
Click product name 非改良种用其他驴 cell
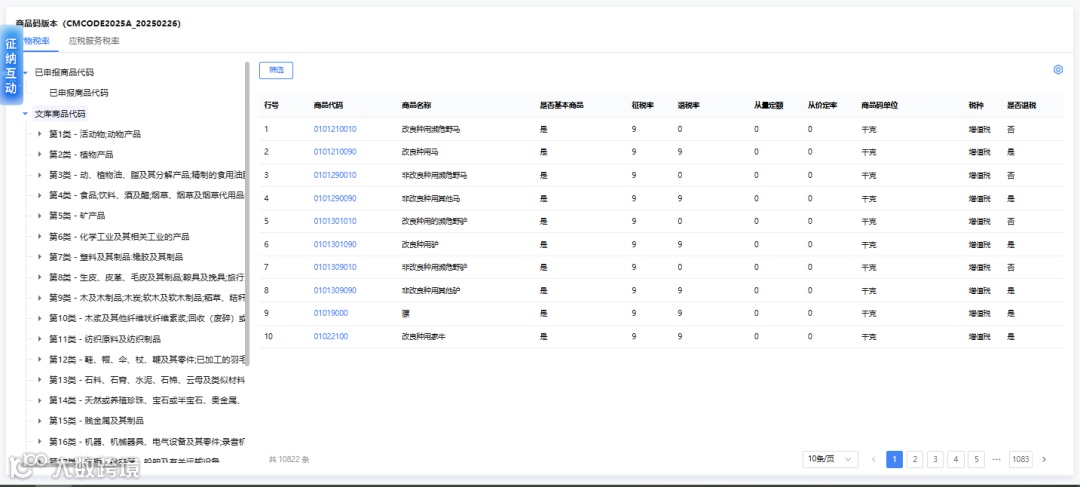click(x=430, y=291)
